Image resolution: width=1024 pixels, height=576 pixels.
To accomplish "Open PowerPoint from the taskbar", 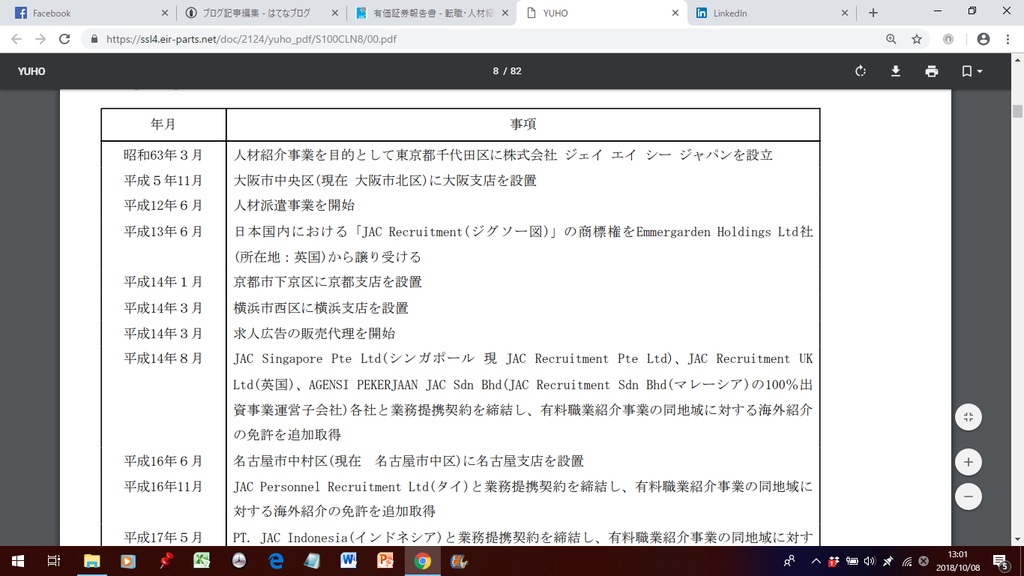I will click(x=385, y=561).
